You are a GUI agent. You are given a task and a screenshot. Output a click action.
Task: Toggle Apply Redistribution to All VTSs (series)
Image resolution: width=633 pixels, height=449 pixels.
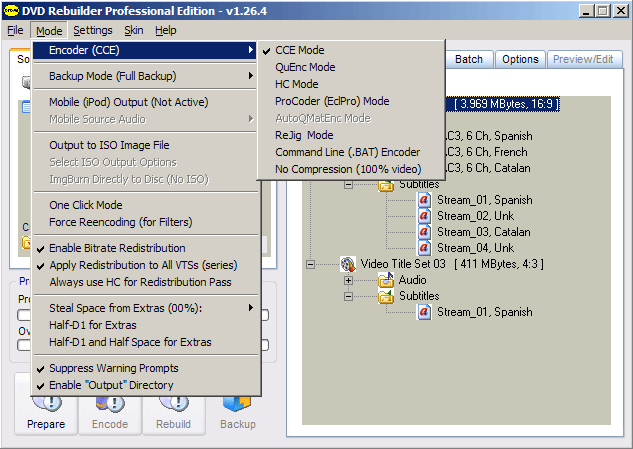point(146,265)
